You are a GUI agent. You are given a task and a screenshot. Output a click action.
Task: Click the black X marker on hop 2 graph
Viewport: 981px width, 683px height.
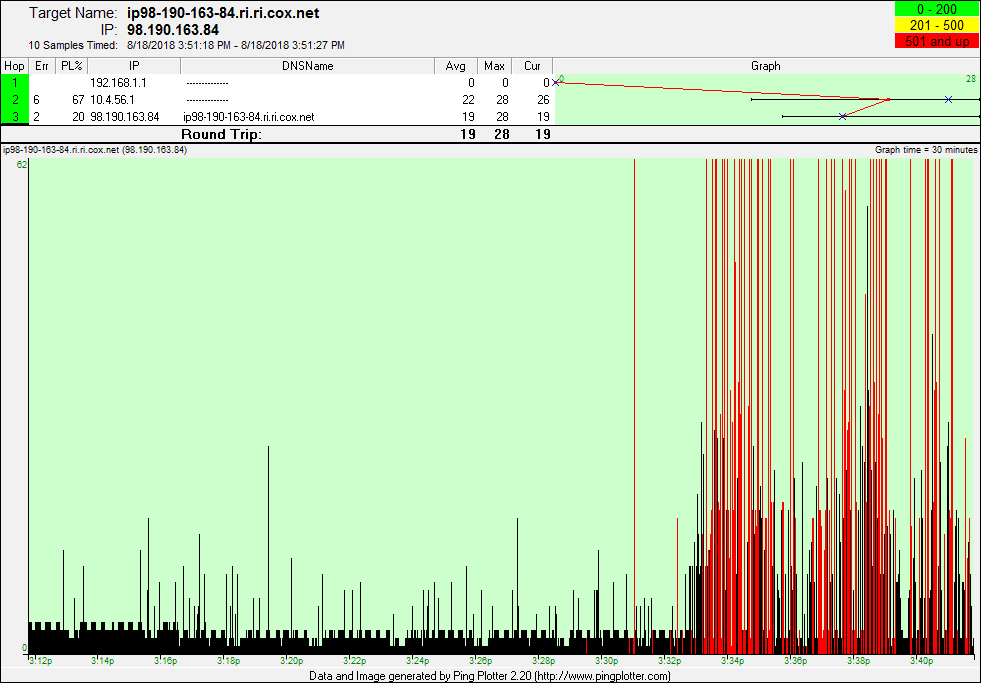[x=948, y=100]
